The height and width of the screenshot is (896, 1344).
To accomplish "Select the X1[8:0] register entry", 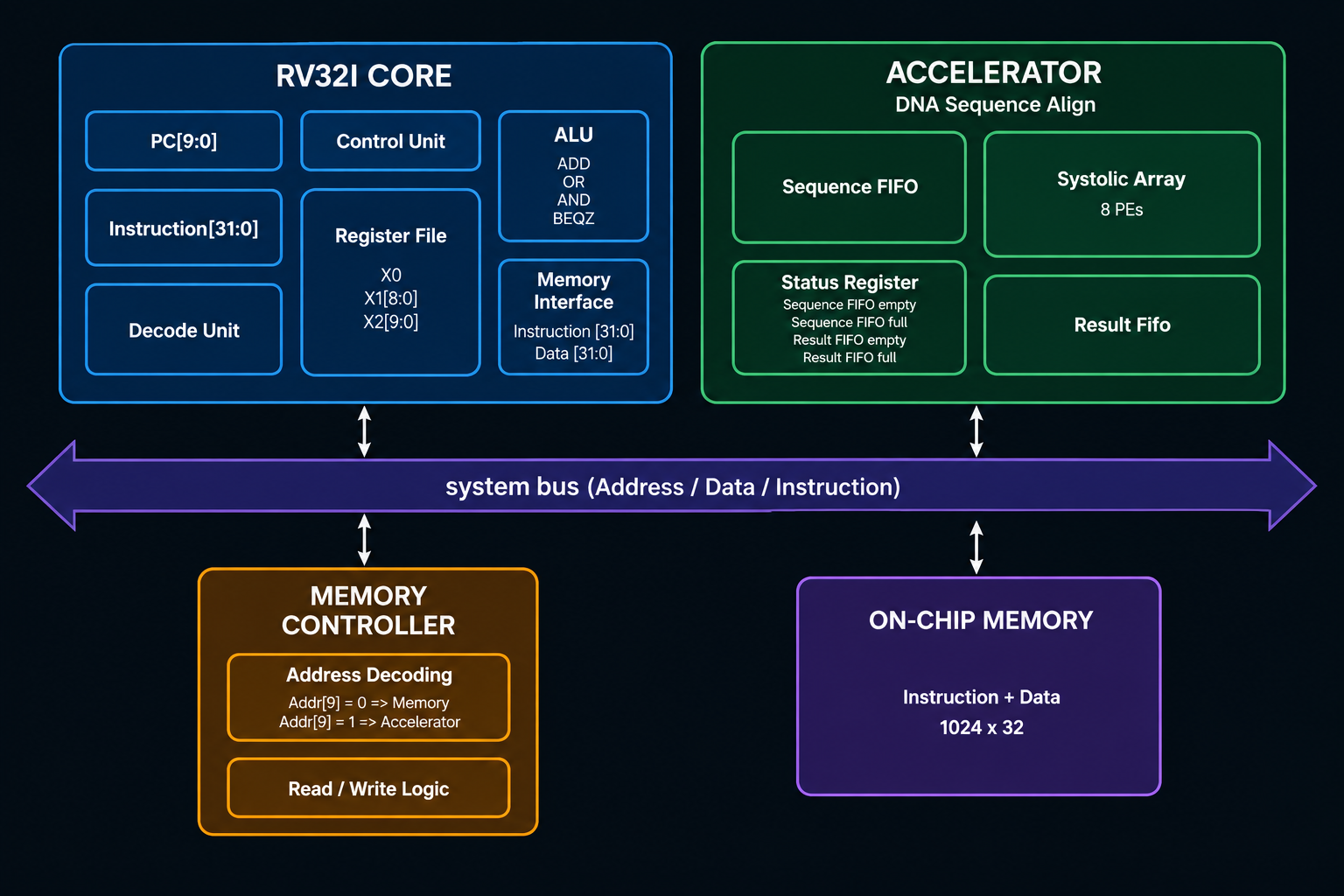I will [x=391, y=298].
